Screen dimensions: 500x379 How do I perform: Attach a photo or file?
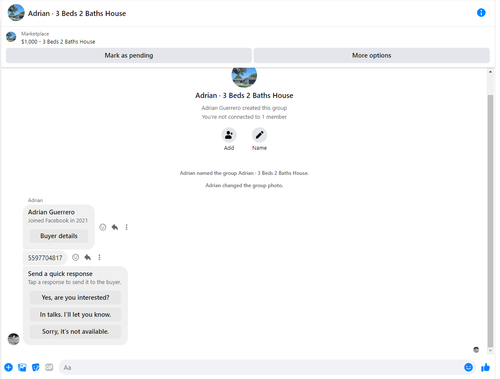coord(22,367)
